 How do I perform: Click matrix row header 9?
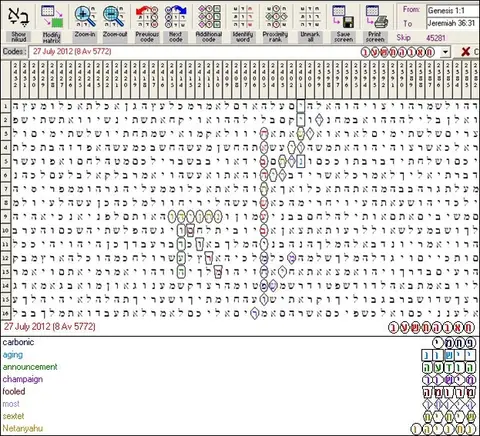(6, 217)
